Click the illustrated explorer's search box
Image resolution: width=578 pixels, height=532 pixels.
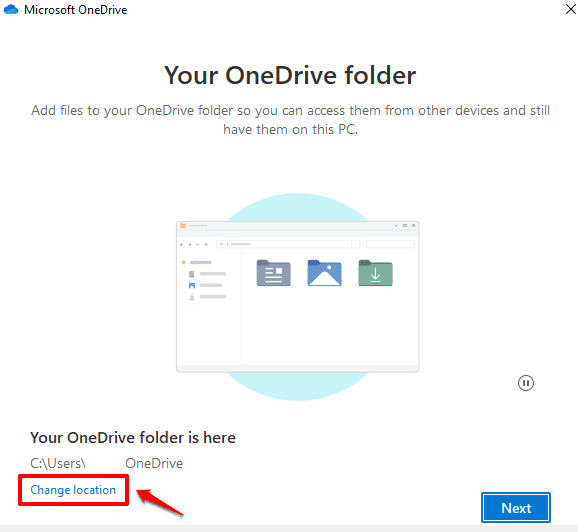(x=390, y=244)
